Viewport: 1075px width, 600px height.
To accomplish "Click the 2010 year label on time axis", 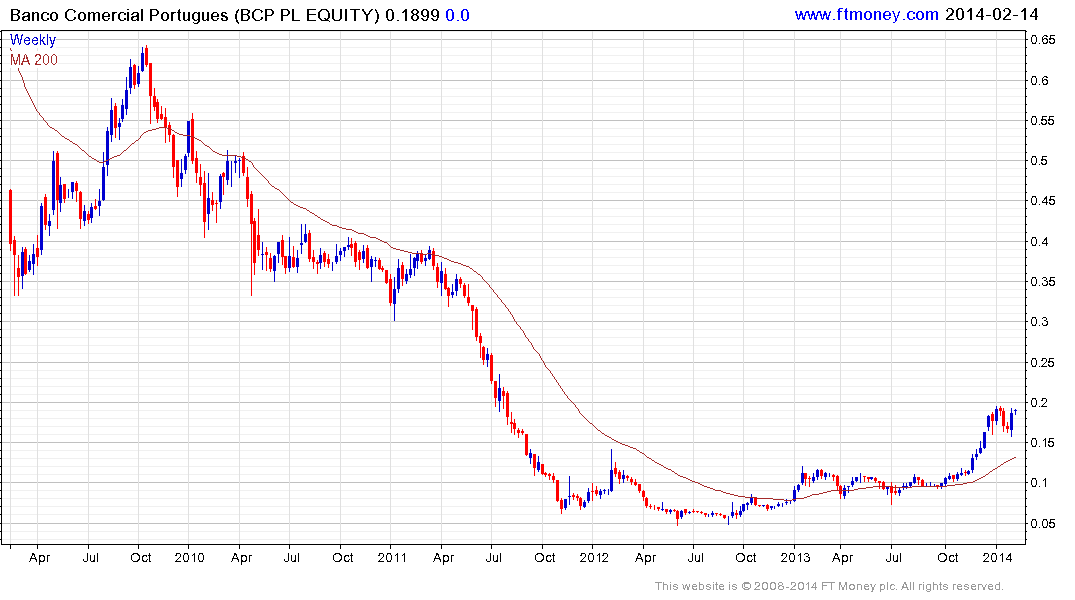I will (x=189, y=557).
